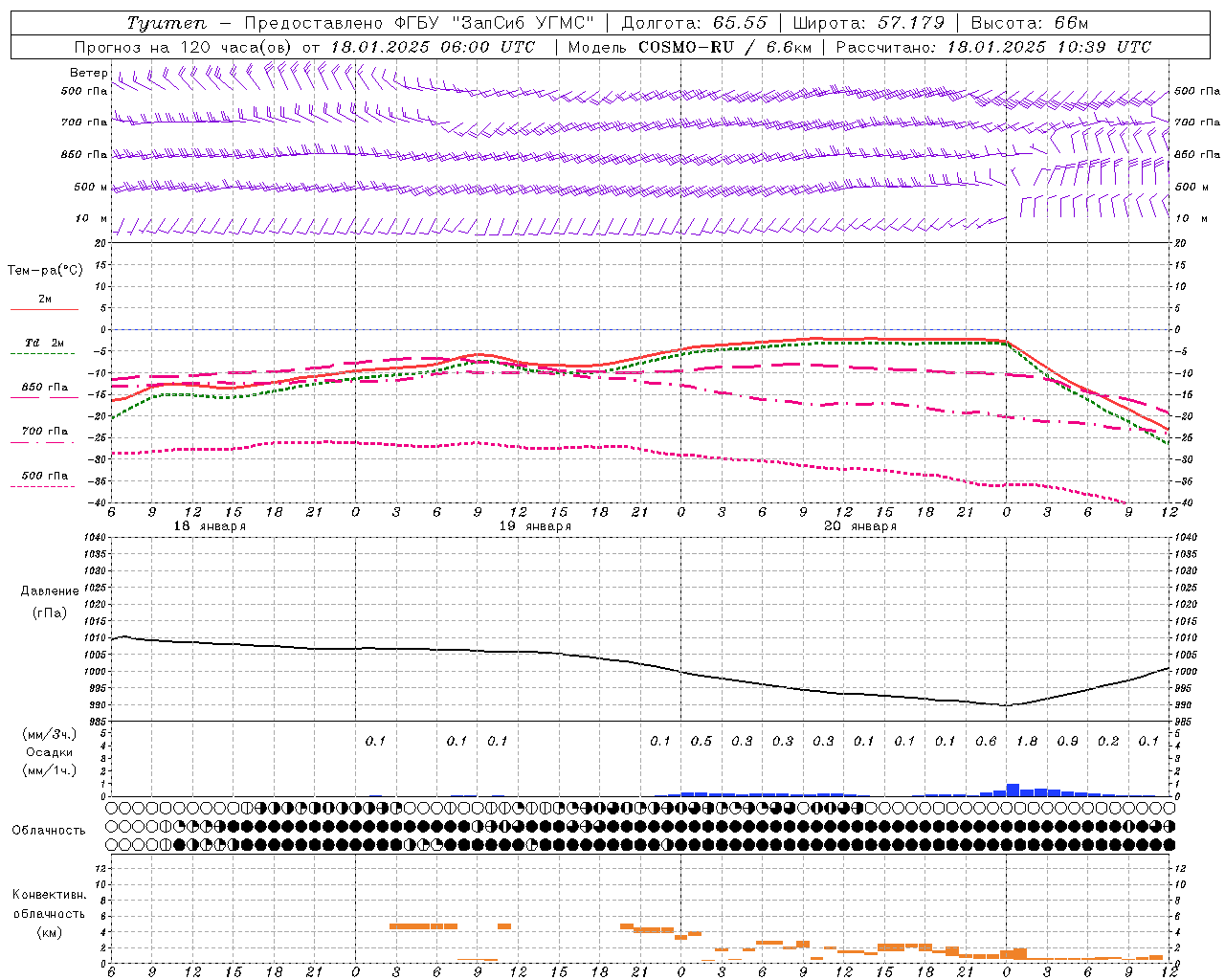Click the dashed line sample under "Td 2м"
This screenshot has height=980, width=1225.
coord(44,353)
